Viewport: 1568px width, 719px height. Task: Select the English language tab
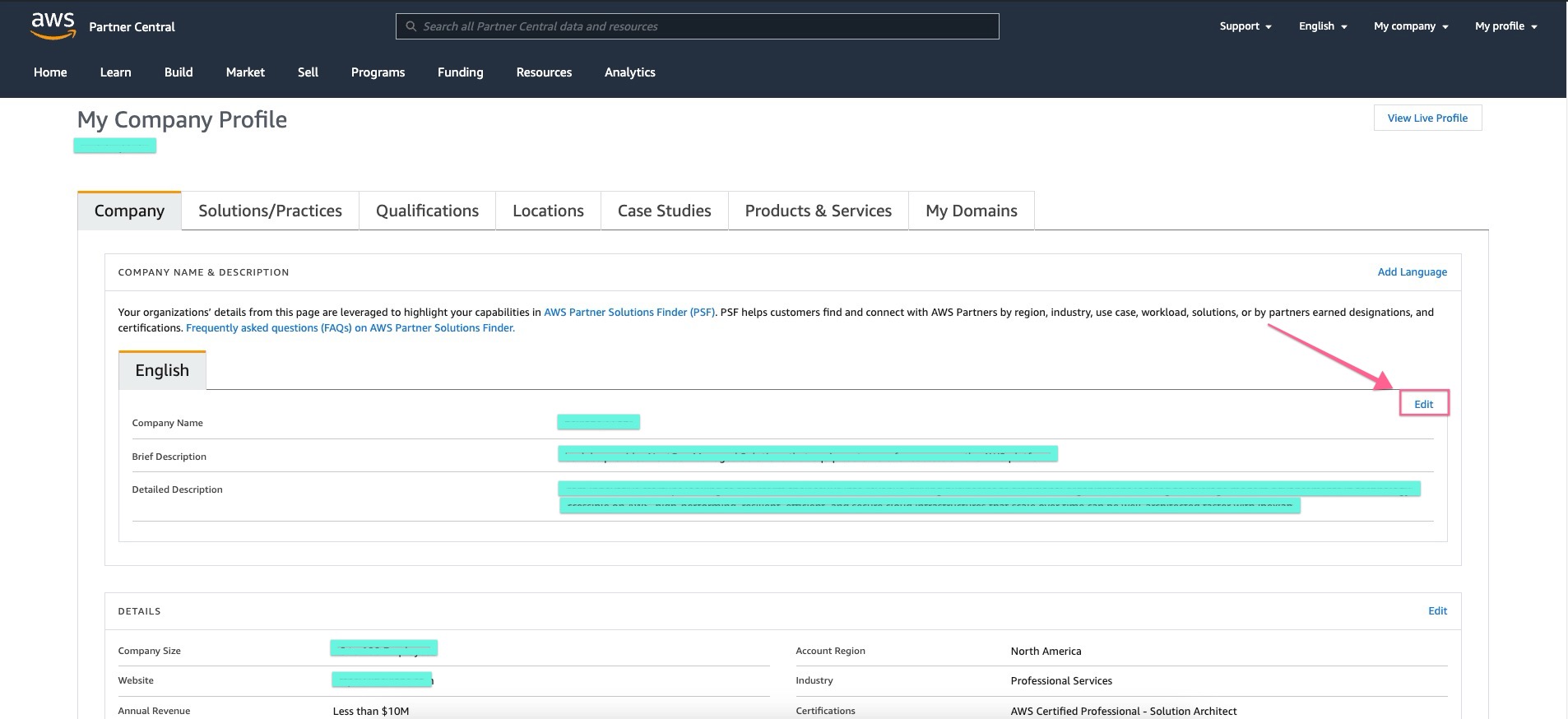click(x=162, y=370)
